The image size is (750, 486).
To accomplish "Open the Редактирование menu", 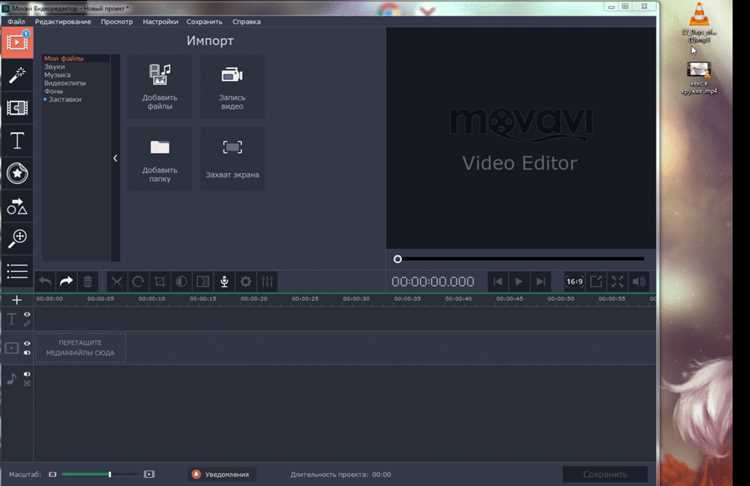I will coord(63,22).
